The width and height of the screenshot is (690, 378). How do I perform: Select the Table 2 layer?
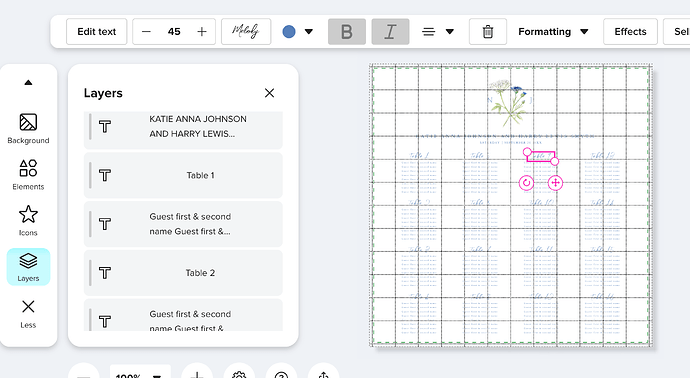tap(183, 273)
